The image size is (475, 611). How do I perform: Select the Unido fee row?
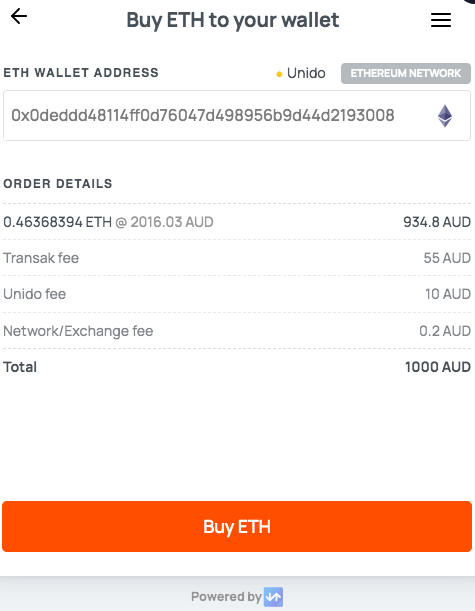237,294
